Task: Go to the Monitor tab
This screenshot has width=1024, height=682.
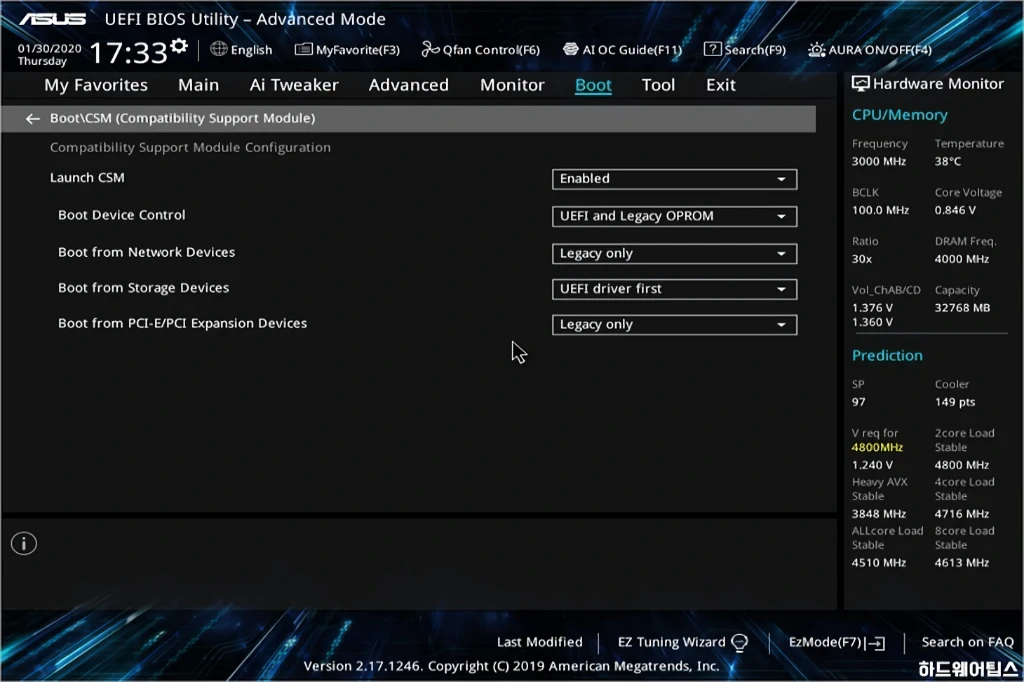Action: 512,85
